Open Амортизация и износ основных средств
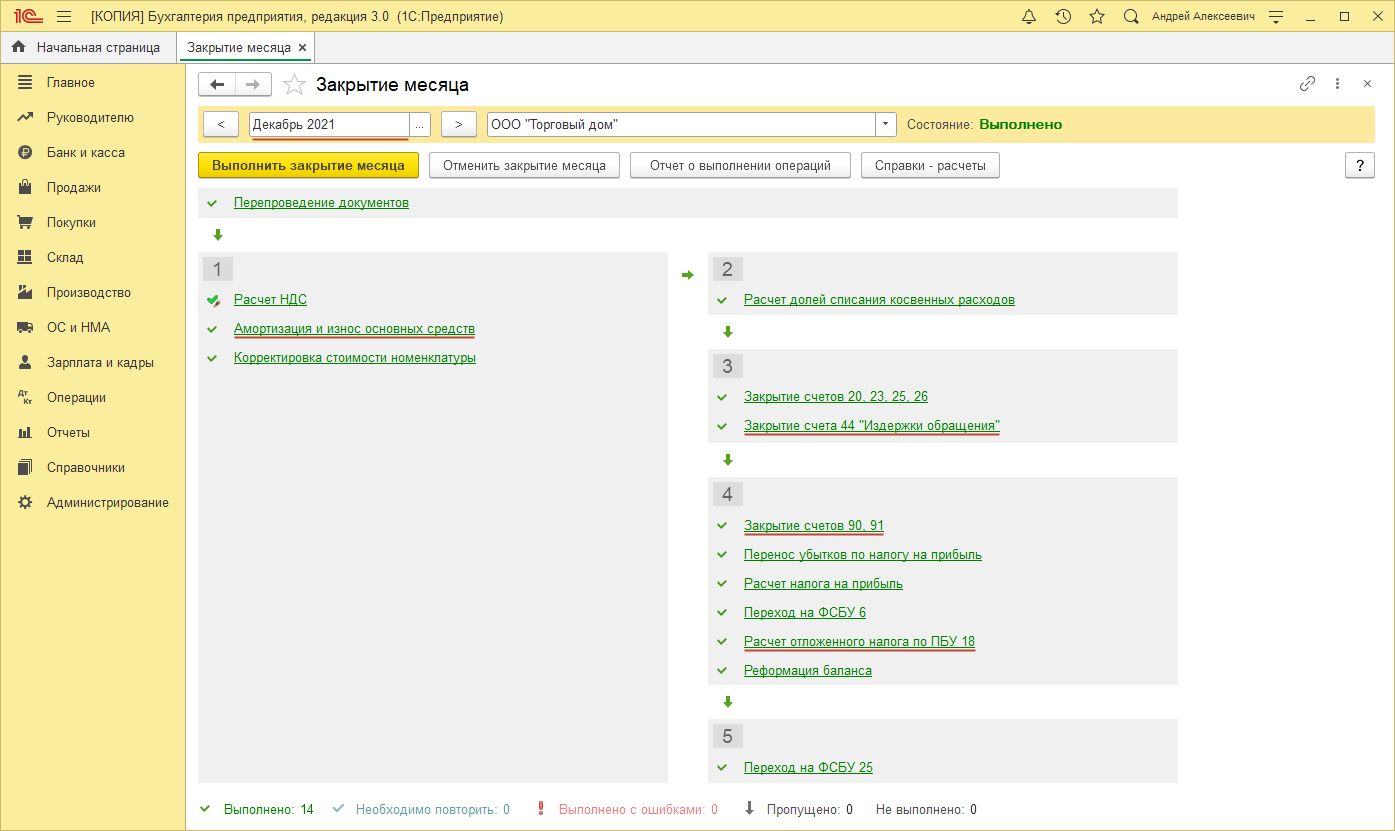 pos(354,328)
